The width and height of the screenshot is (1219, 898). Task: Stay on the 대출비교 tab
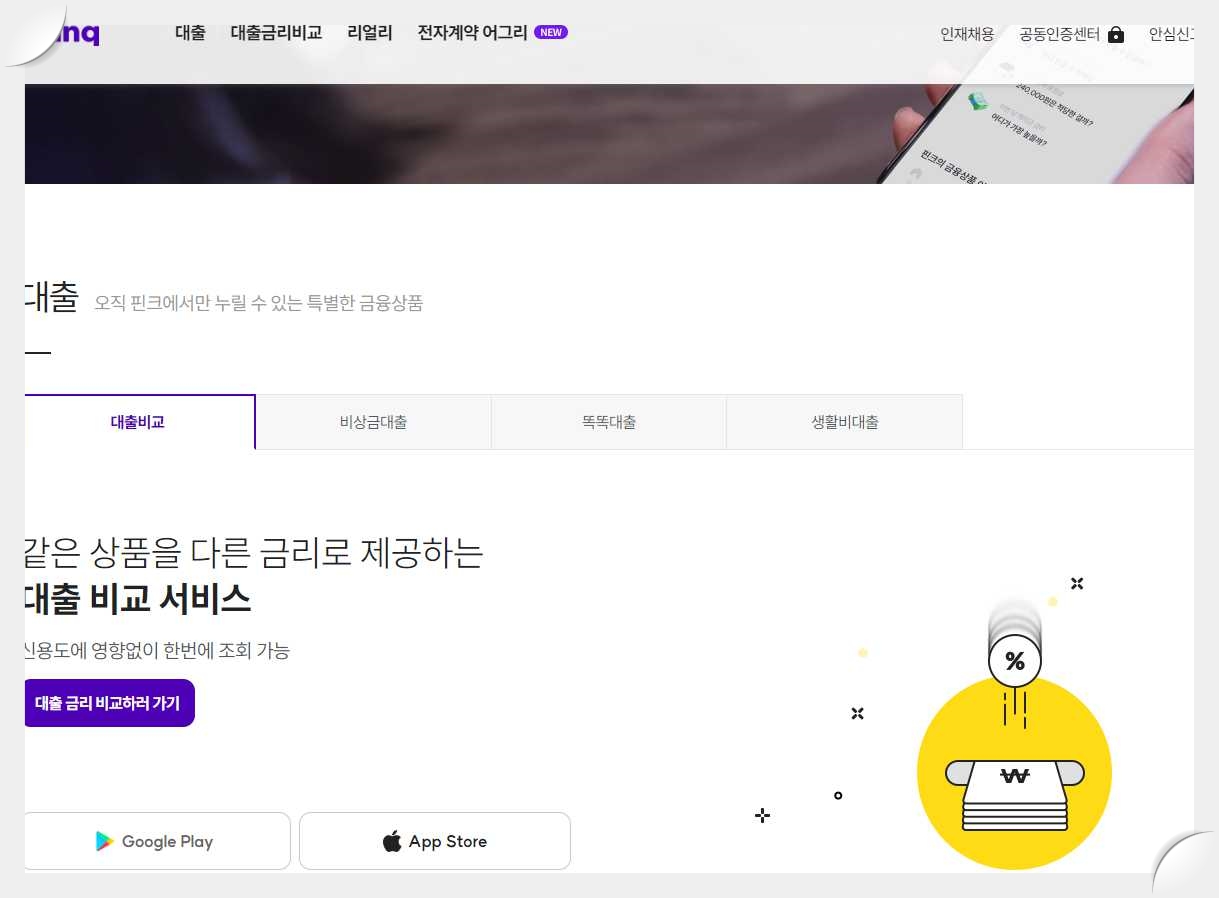137,421
